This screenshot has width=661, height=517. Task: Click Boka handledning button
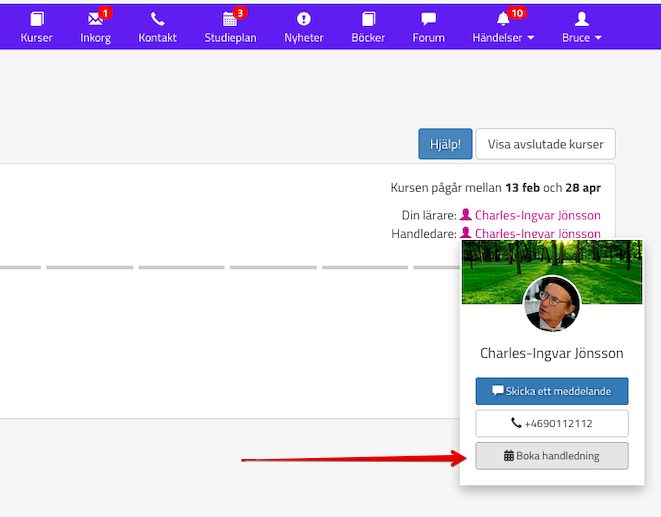(552, 456)
